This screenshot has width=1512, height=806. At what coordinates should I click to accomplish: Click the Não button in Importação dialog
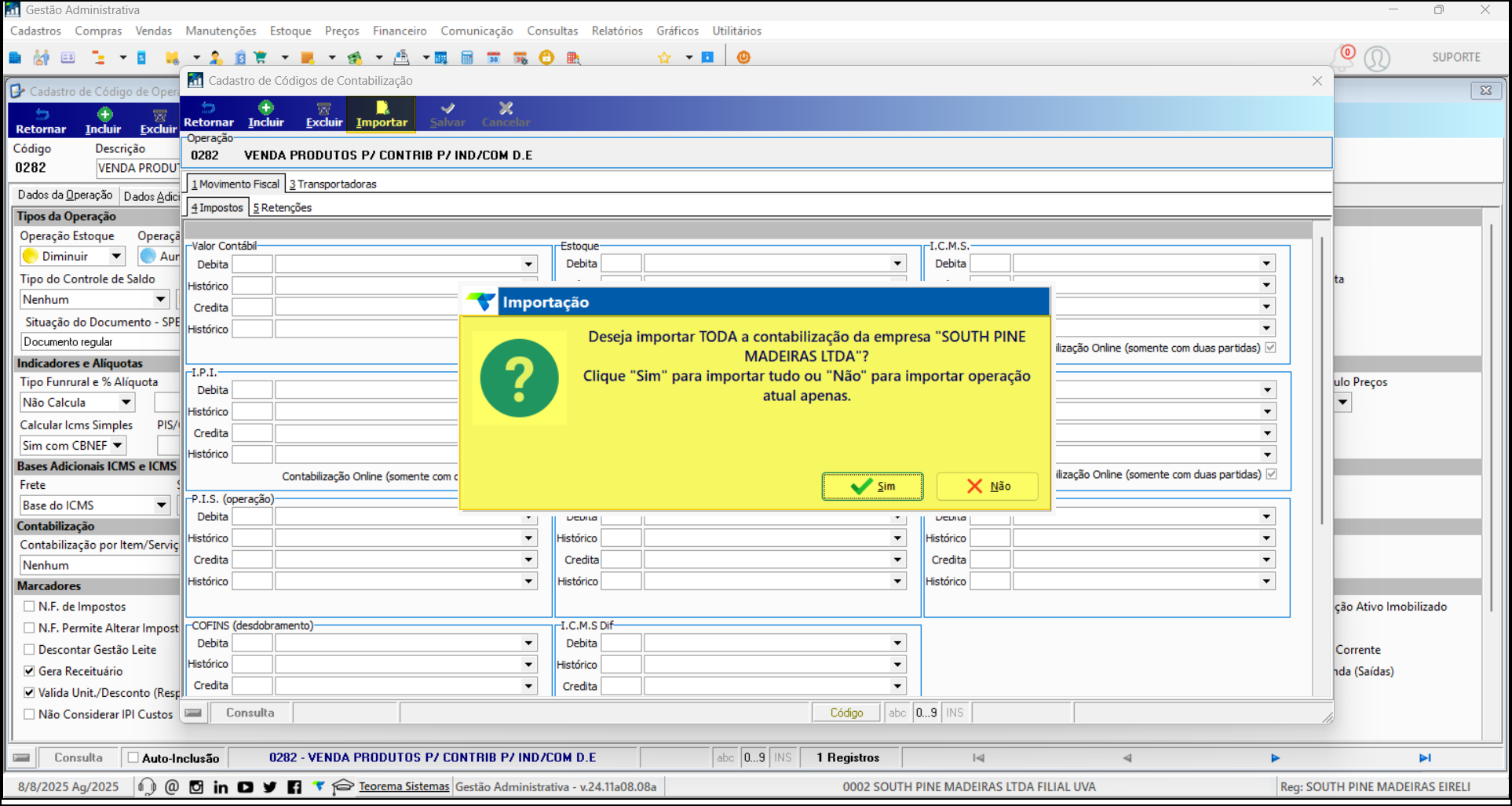coord(987,486)
